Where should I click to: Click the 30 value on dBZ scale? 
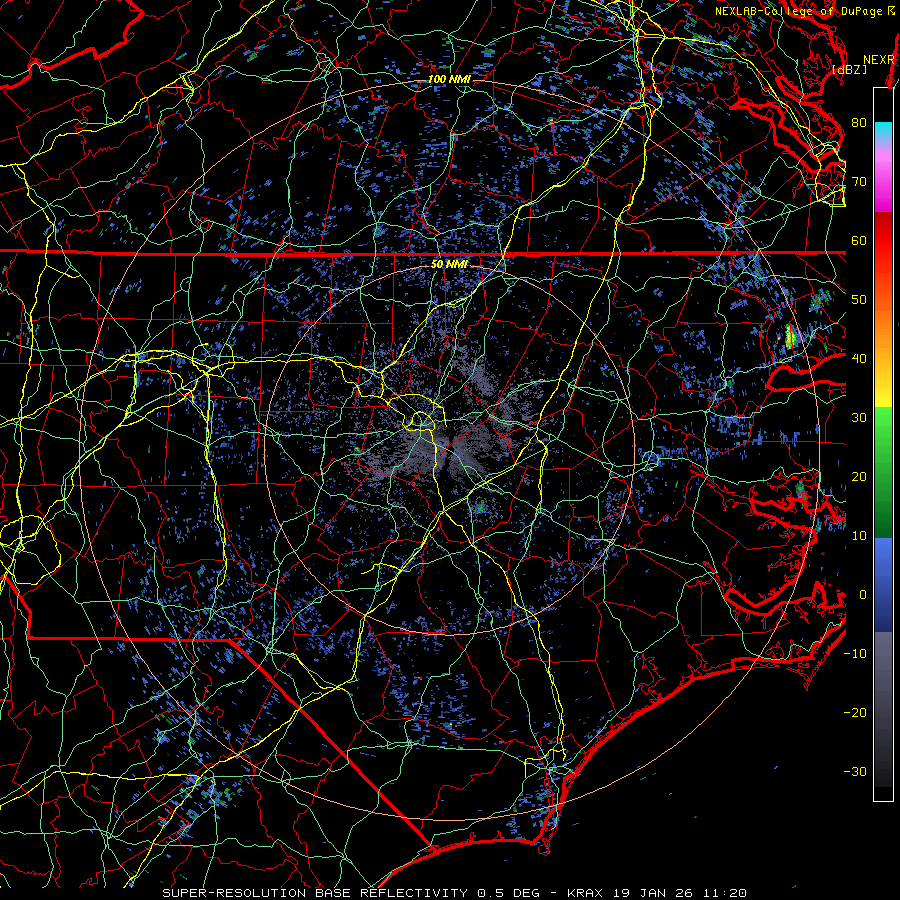coord(859,418)
